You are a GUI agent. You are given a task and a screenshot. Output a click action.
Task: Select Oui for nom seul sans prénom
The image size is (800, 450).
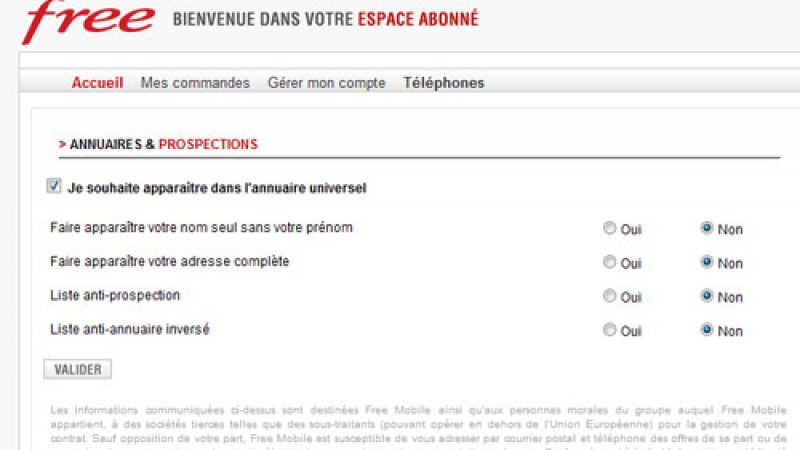(x=610, y=228)
